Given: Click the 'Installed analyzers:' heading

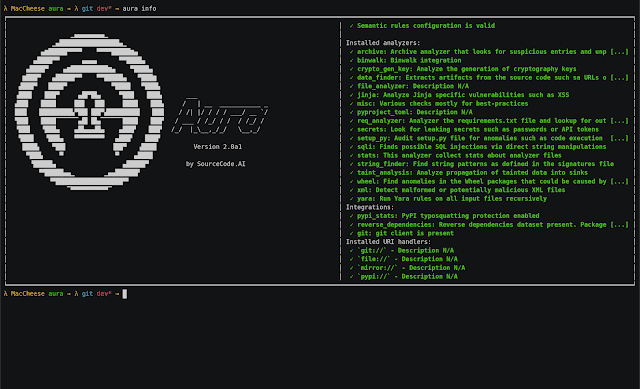Looking at the screenshot, I should [x=383, y=43].
